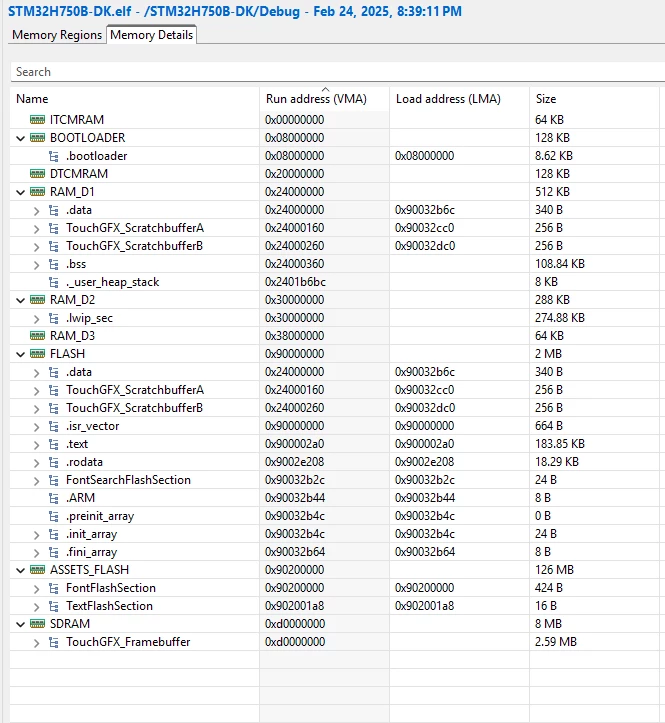Collapse the RAM_D2 region
This screenshot has width=665, height=723.
(x=20, y=300)
